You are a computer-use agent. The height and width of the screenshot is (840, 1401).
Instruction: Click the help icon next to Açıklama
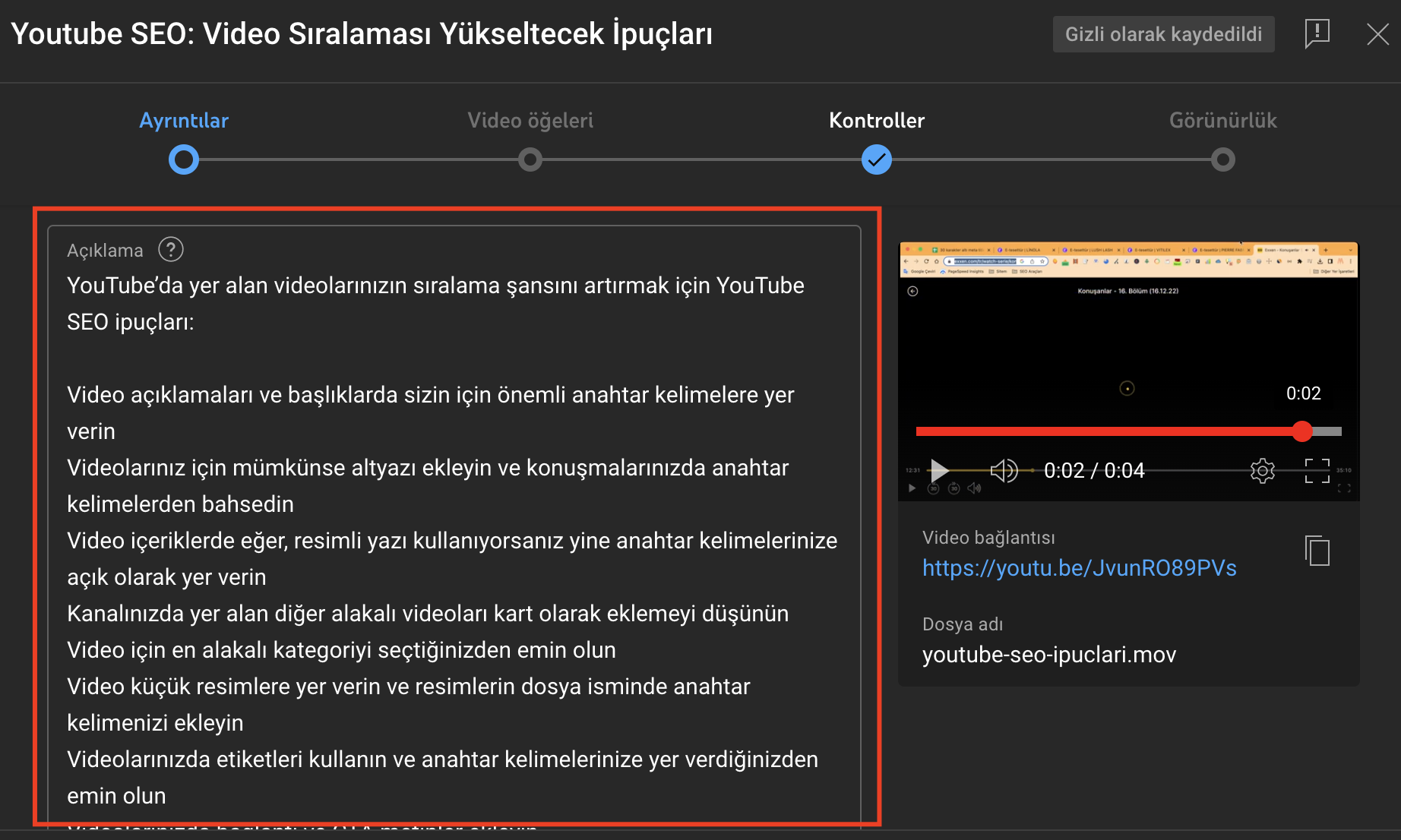171,249
